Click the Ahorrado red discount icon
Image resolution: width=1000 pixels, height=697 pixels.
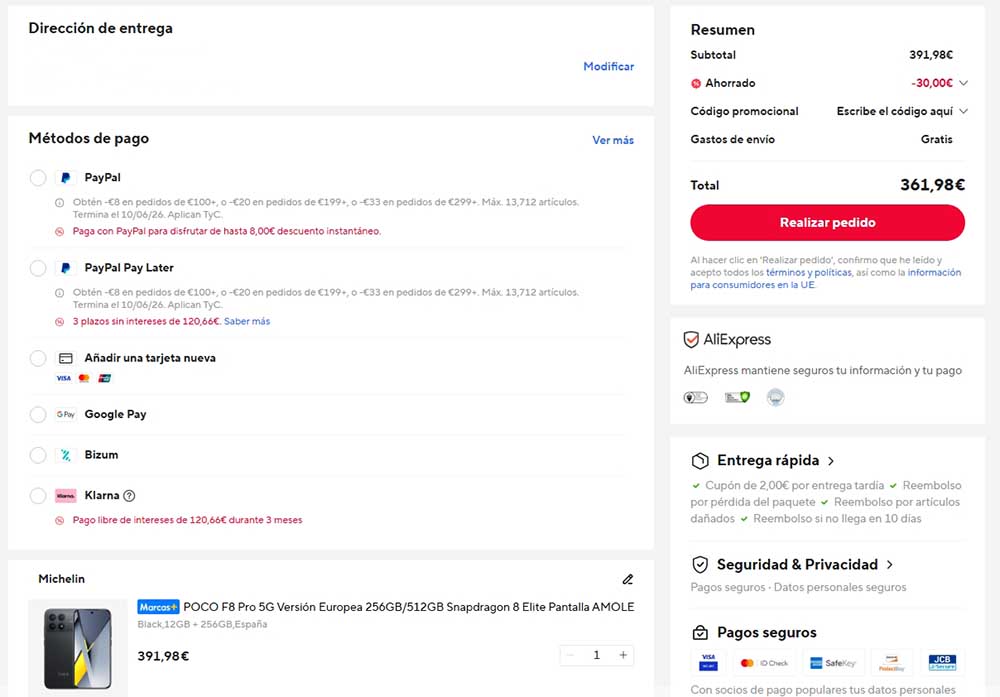pyautogui.click(x=696, y=84)
